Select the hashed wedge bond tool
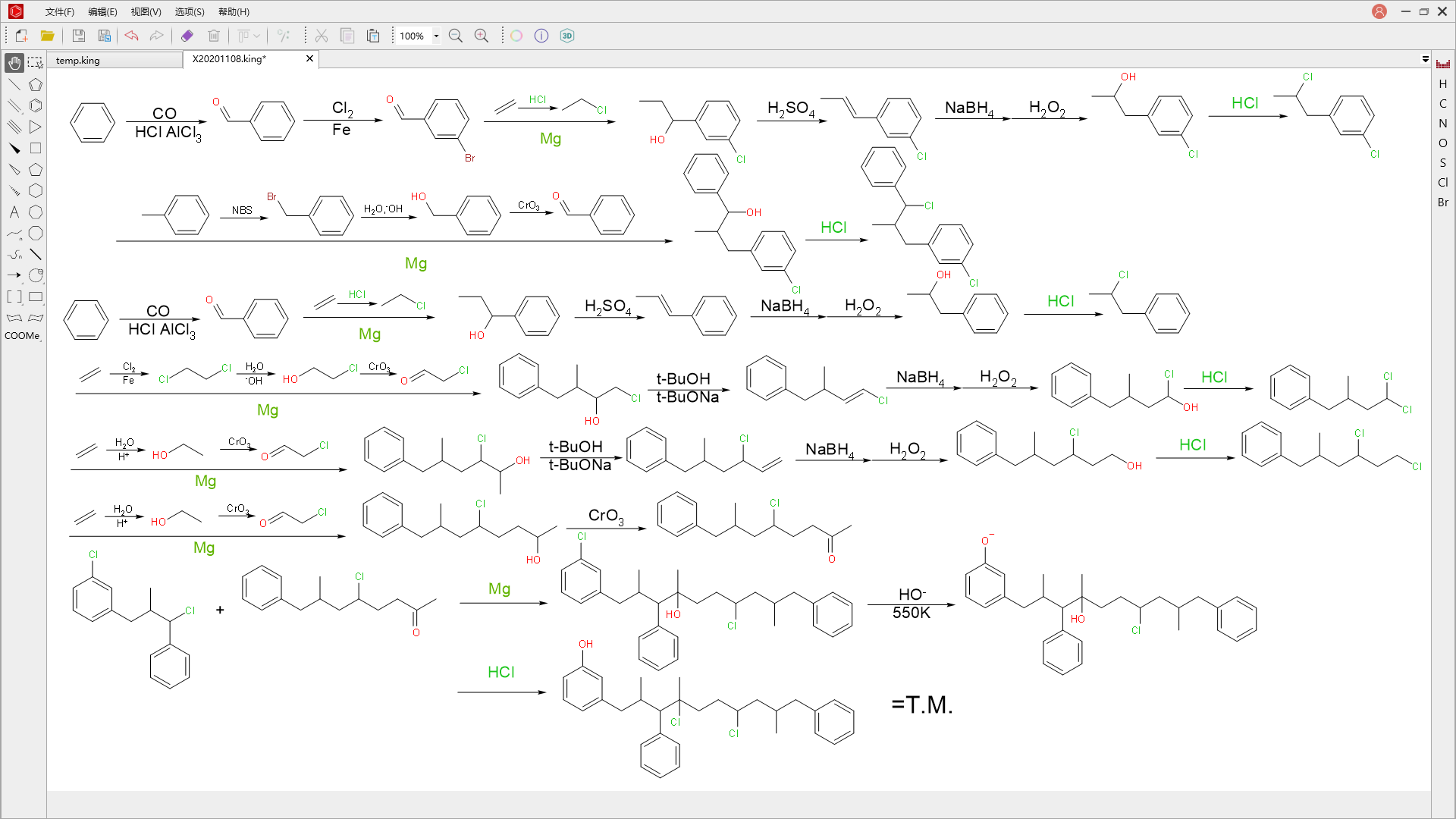Image resolution: width=1456 pixels, height=819 pixels. (14, 190)
